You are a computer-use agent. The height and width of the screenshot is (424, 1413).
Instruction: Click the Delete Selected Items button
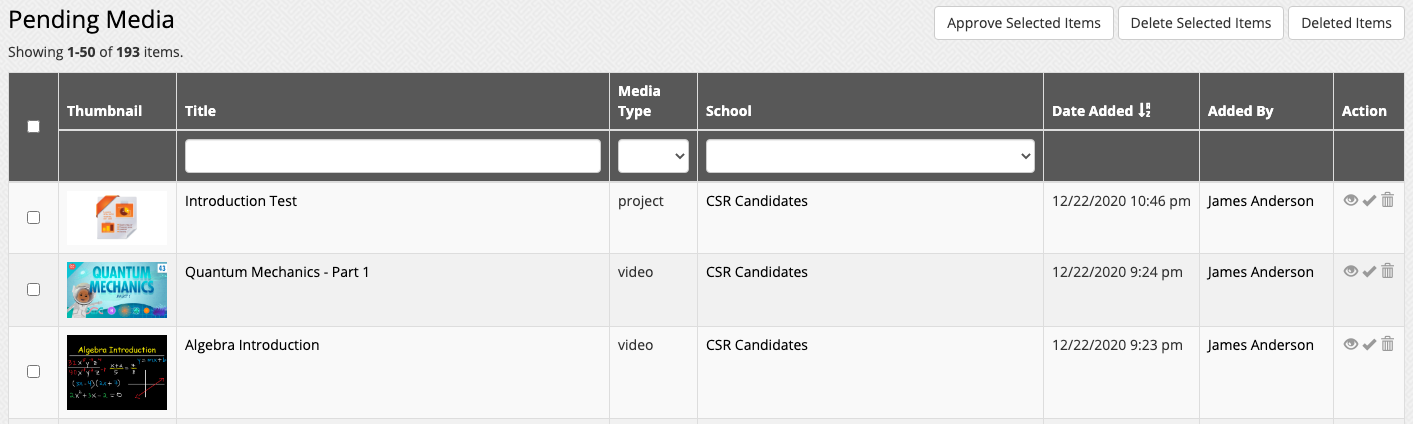[x=1200, y=23]
